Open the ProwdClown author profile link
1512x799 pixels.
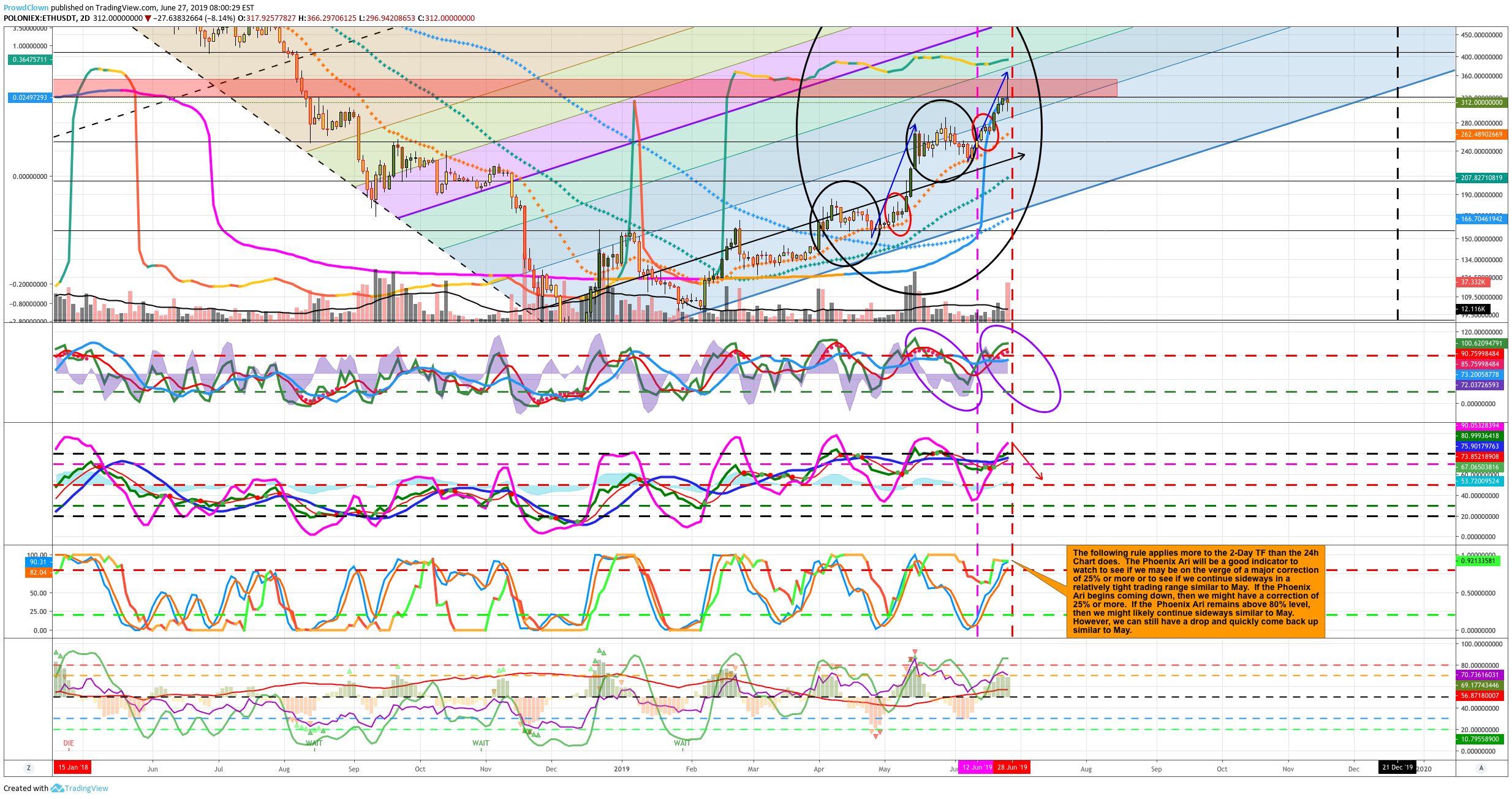point(26,8)
